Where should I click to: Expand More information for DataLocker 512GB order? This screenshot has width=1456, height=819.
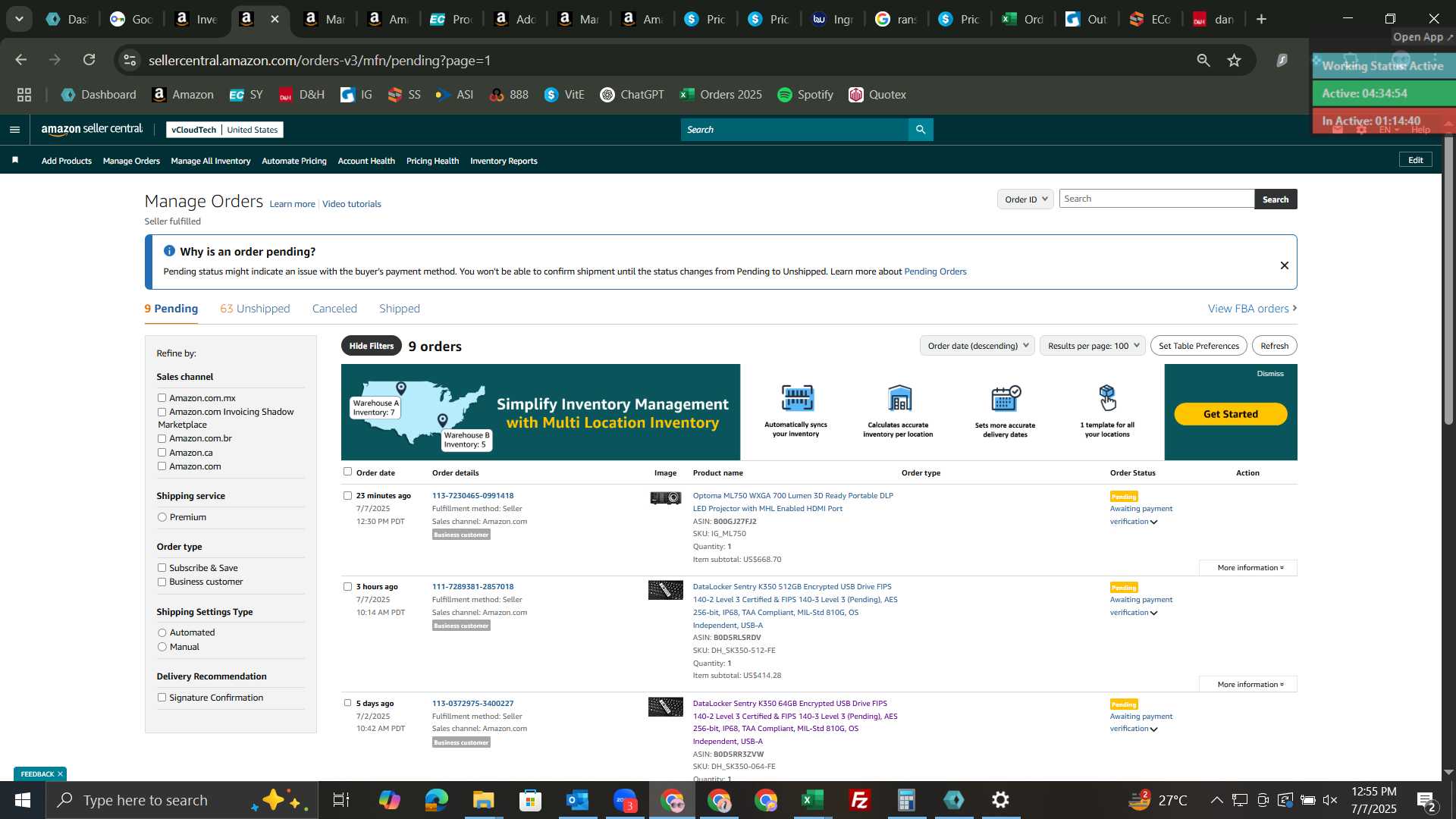[1250, 685]
